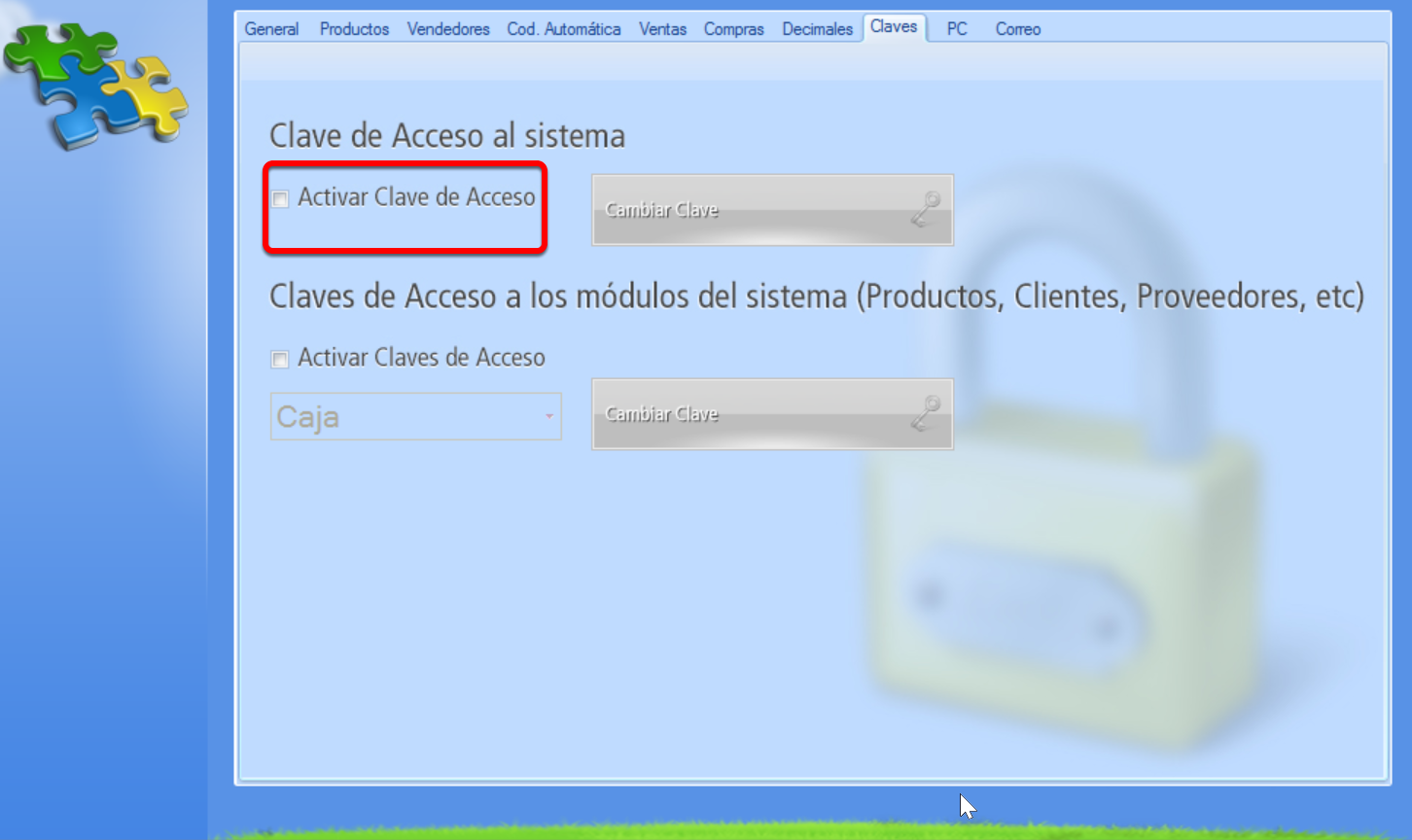Switch to the General tab

[271, 28]
